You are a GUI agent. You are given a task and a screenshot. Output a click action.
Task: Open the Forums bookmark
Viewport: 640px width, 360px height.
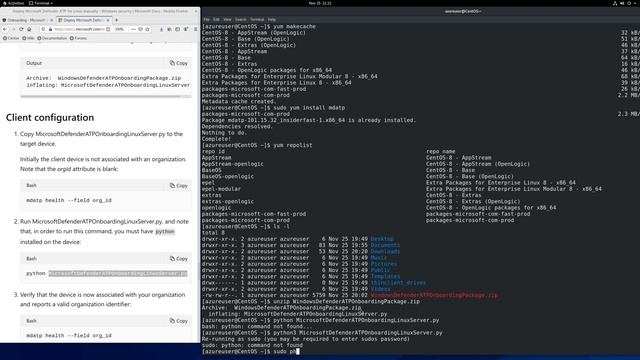pos(78,38)
